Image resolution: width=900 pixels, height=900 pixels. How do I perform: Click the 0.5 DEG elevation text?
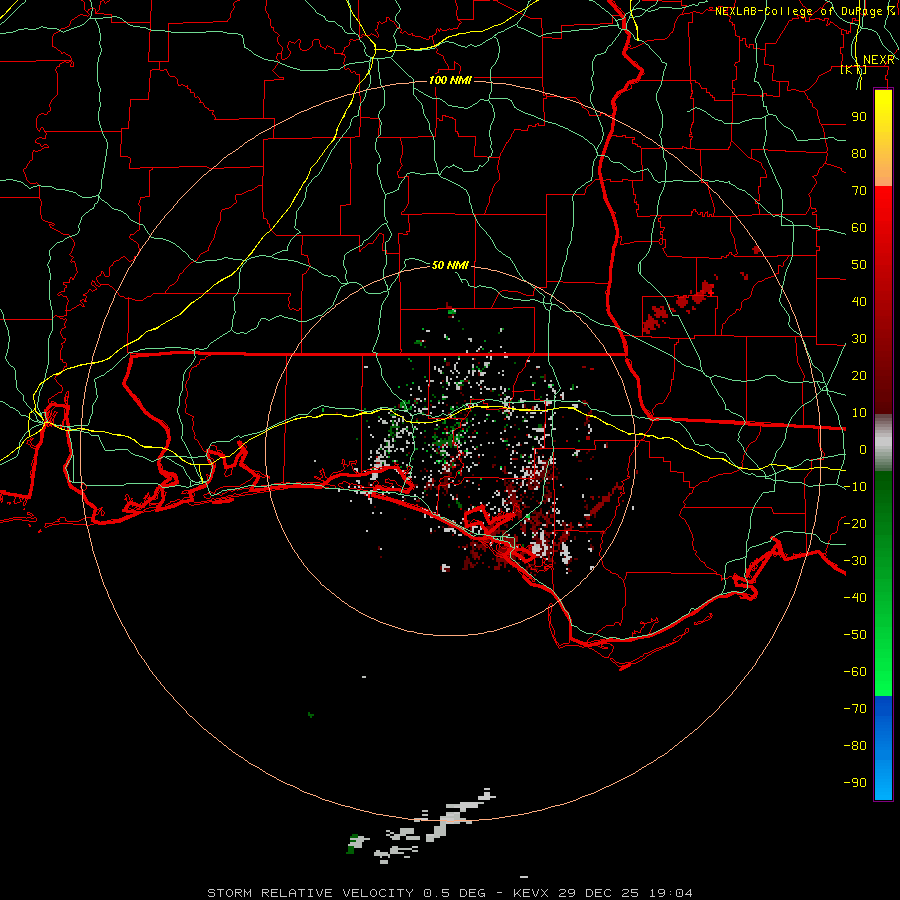[454, 893]
